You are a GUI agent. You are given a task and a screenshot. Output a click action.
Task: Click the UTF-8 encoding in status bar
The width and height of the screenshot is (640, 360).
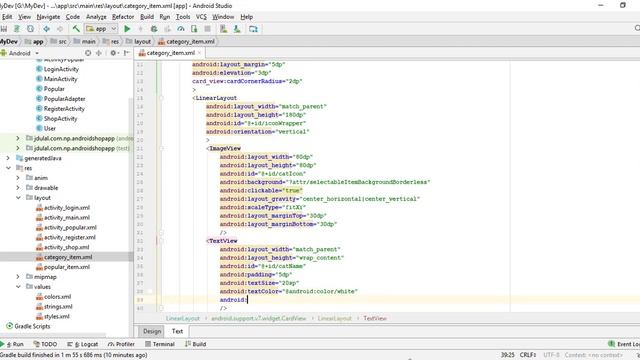coord(551,355)
